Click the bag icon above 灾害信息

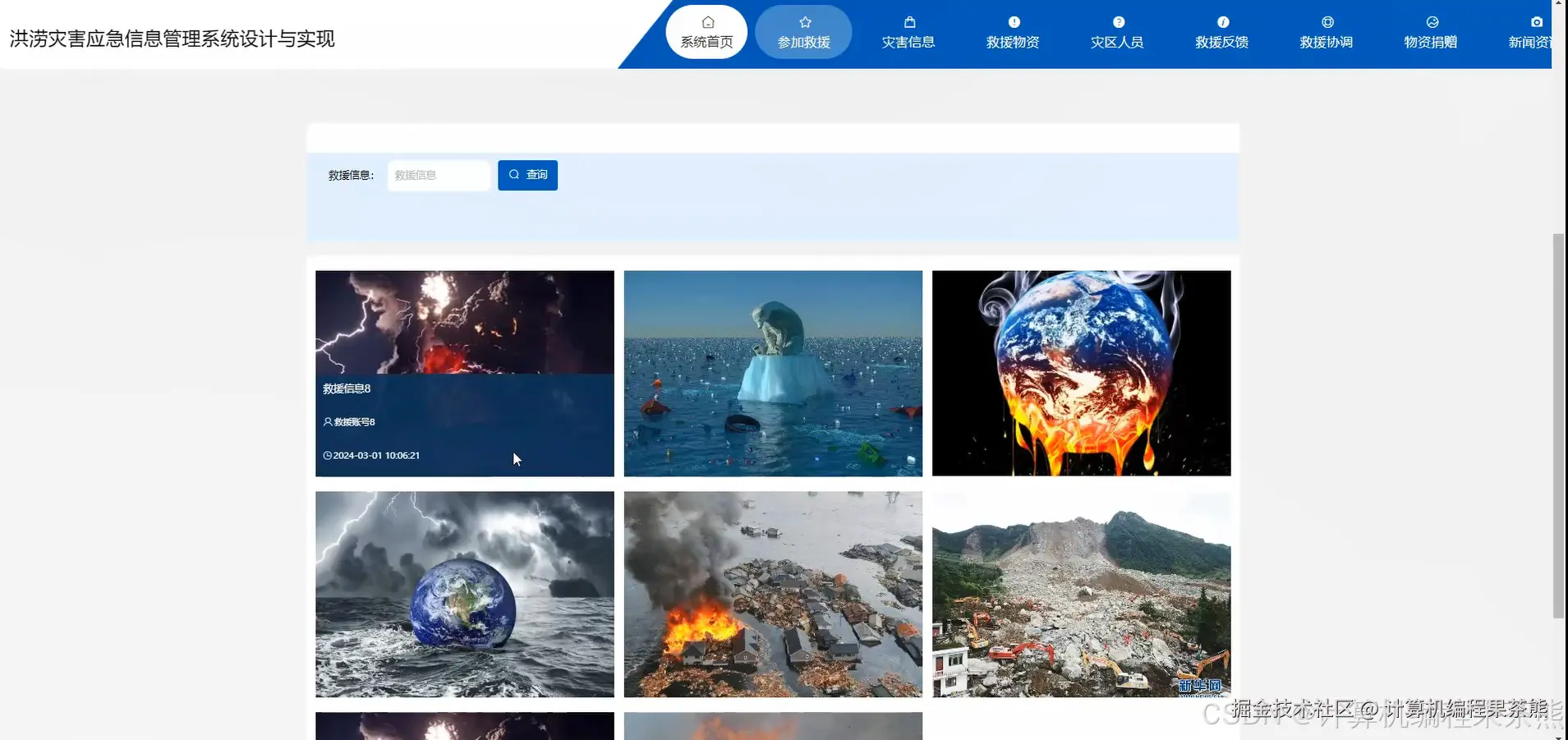click(x=909, y=22)
